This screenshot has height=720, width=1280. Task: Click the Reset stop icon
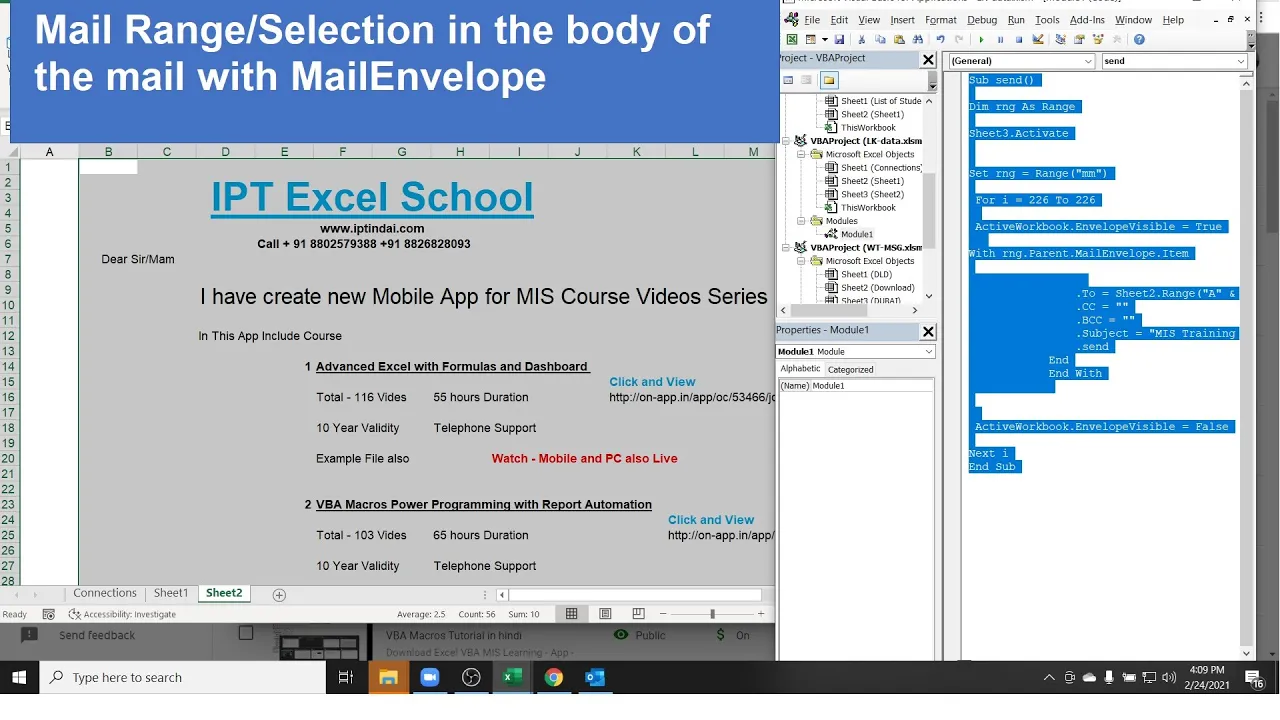[x=1019, y=40]
